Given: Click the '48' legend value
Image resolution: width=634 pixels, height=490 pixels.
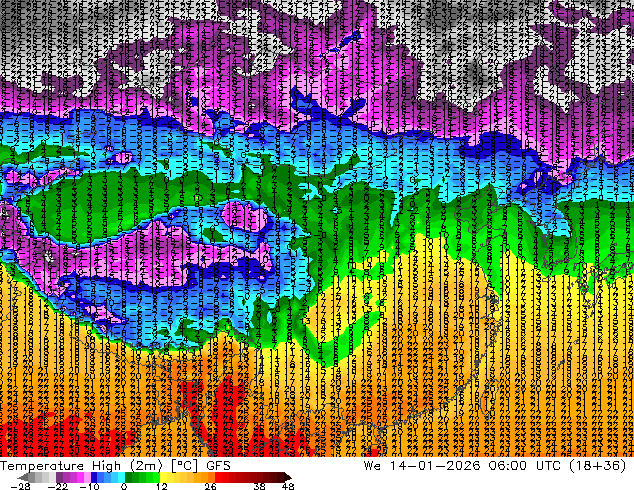Looking at the screenshot, I should [x=288, y=486].
